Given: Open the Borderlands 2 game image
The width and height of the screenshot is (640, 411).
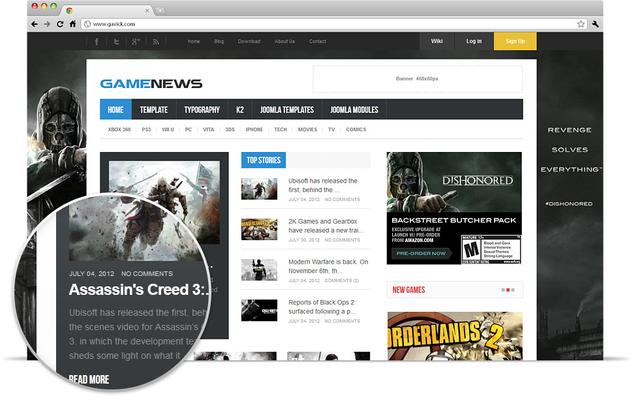Looking at the screenshot, I should point(455,336).
